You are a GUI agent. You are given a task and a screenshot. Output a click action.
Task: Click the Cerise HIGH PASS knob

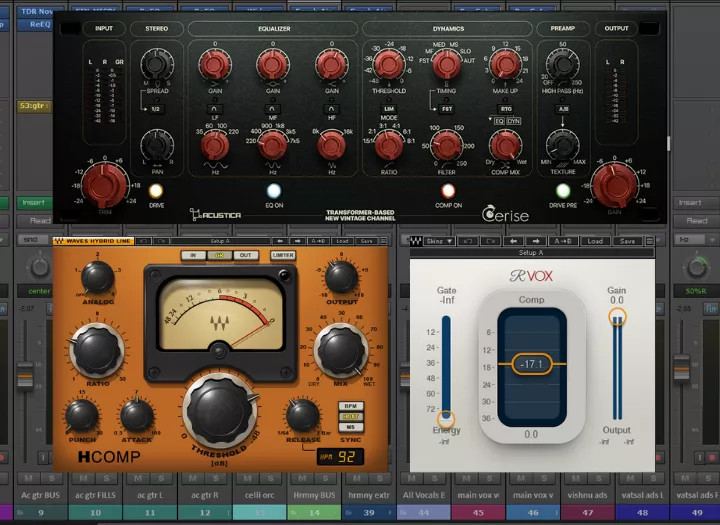[562, 64]
